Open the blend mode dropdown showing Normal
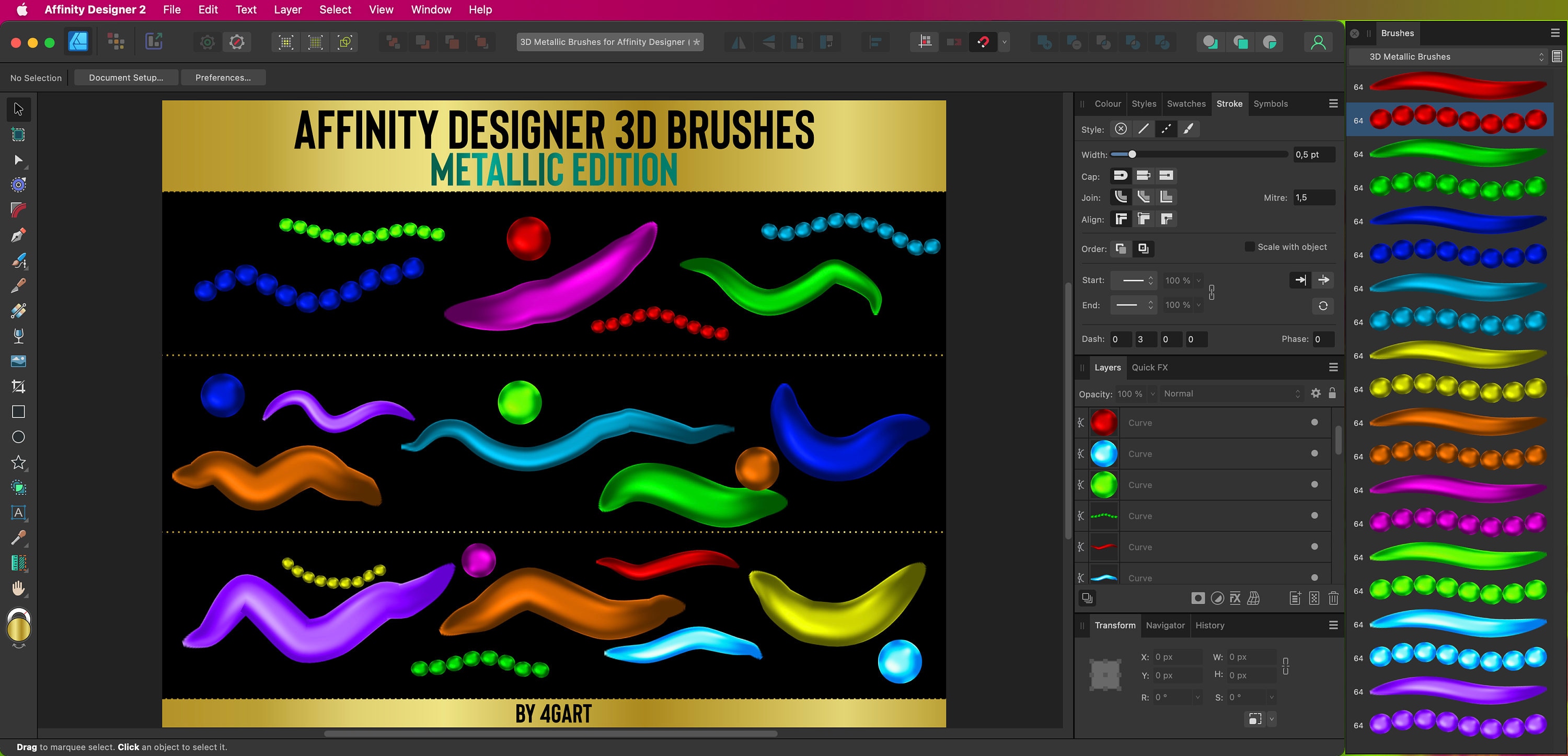This screenshot has width=1568, height=756. (x=1229, y=393)
